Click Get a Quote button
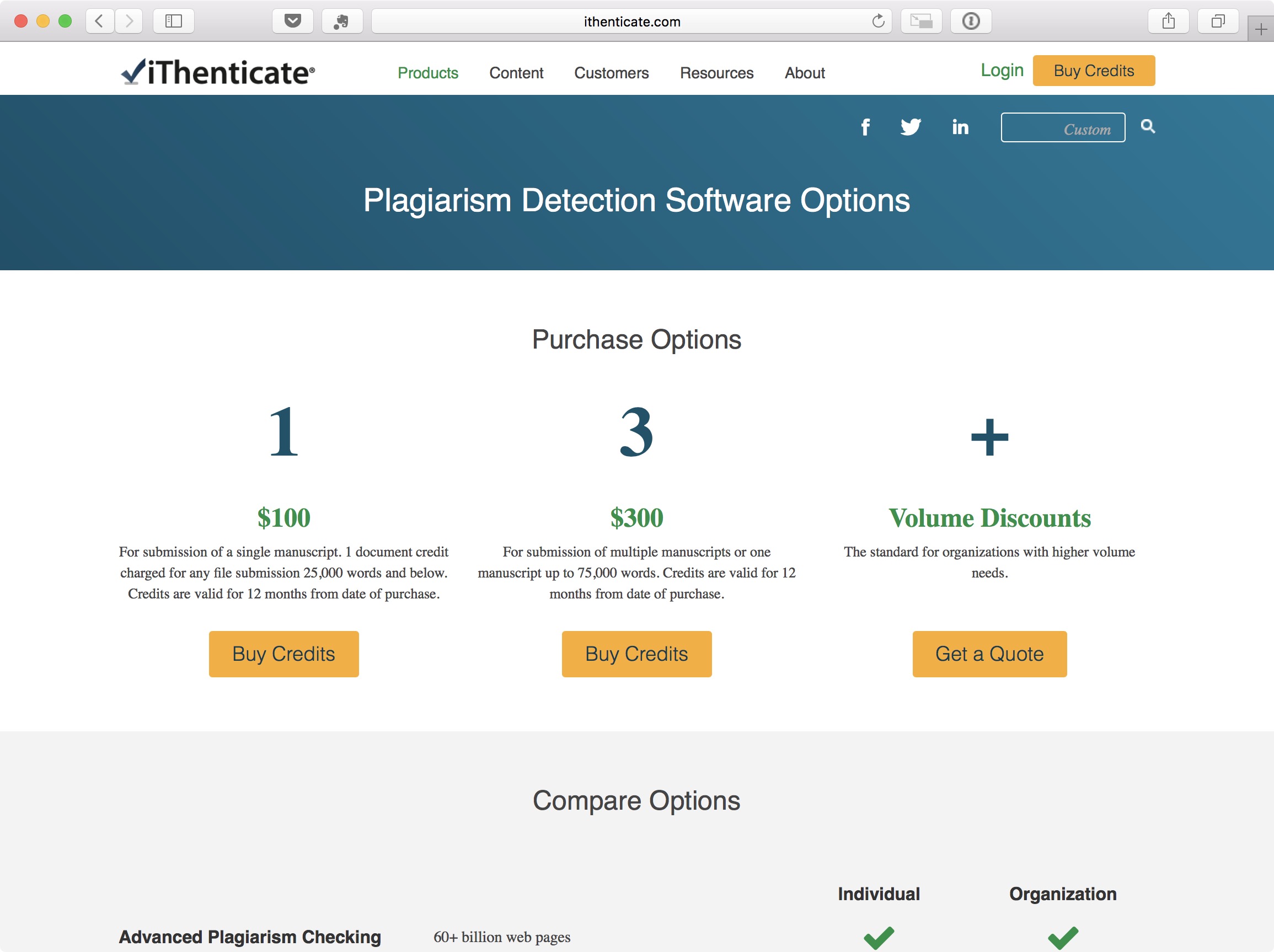 [x=989, y=654]
